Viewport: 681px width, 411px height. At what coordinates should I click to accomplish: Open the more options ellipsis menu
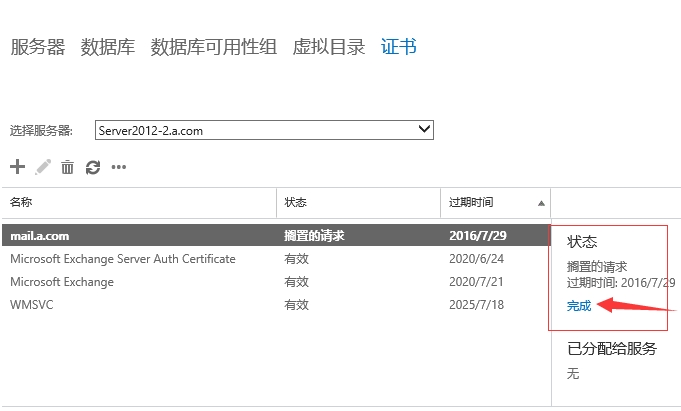119,167
